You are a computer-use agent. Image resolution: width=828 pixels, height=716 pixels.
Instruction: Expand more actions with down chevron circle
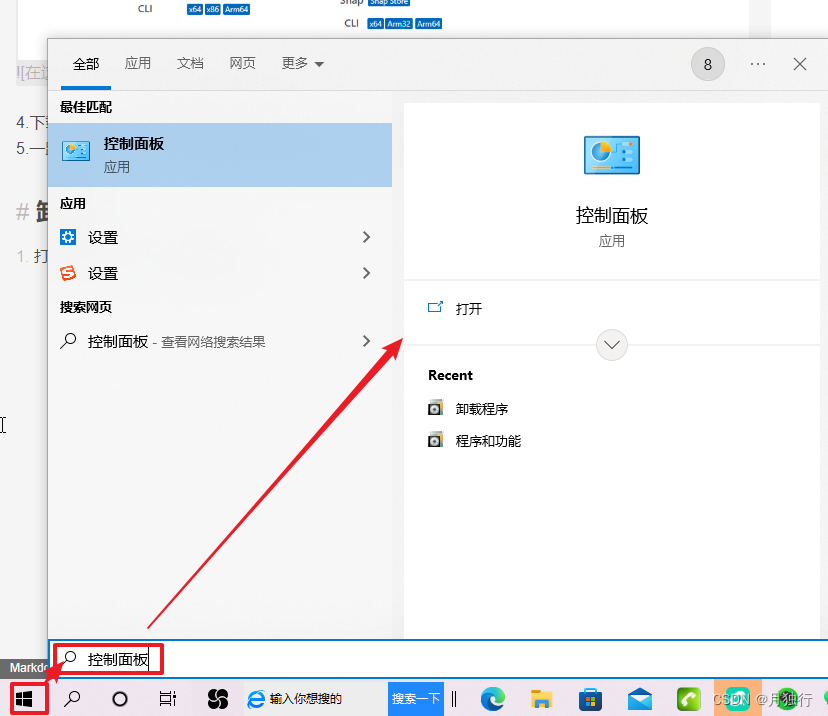[x=611, y=345]
